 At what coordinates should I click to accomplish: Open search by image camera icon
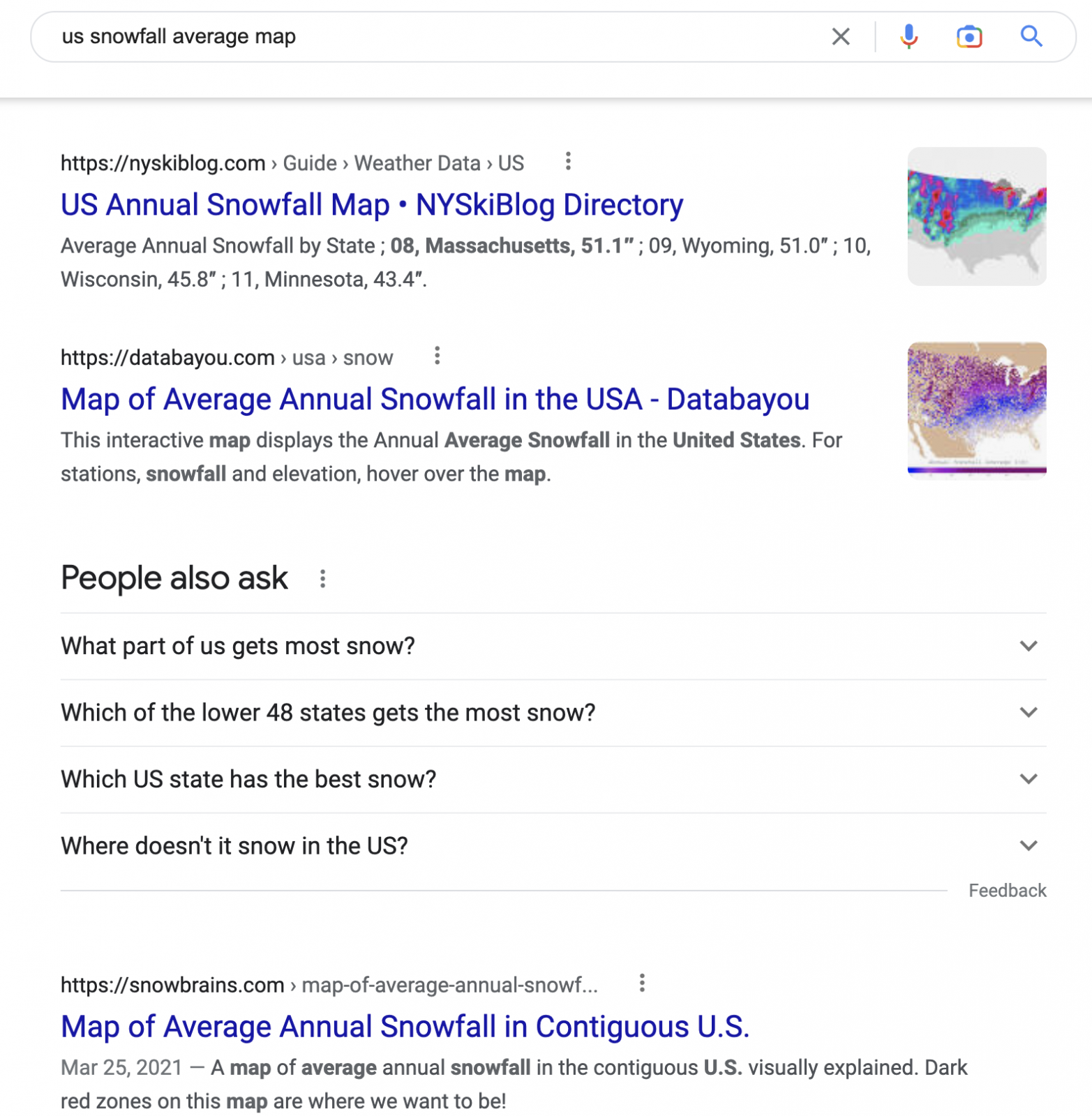pyautogui.click(x=969, y=36)
